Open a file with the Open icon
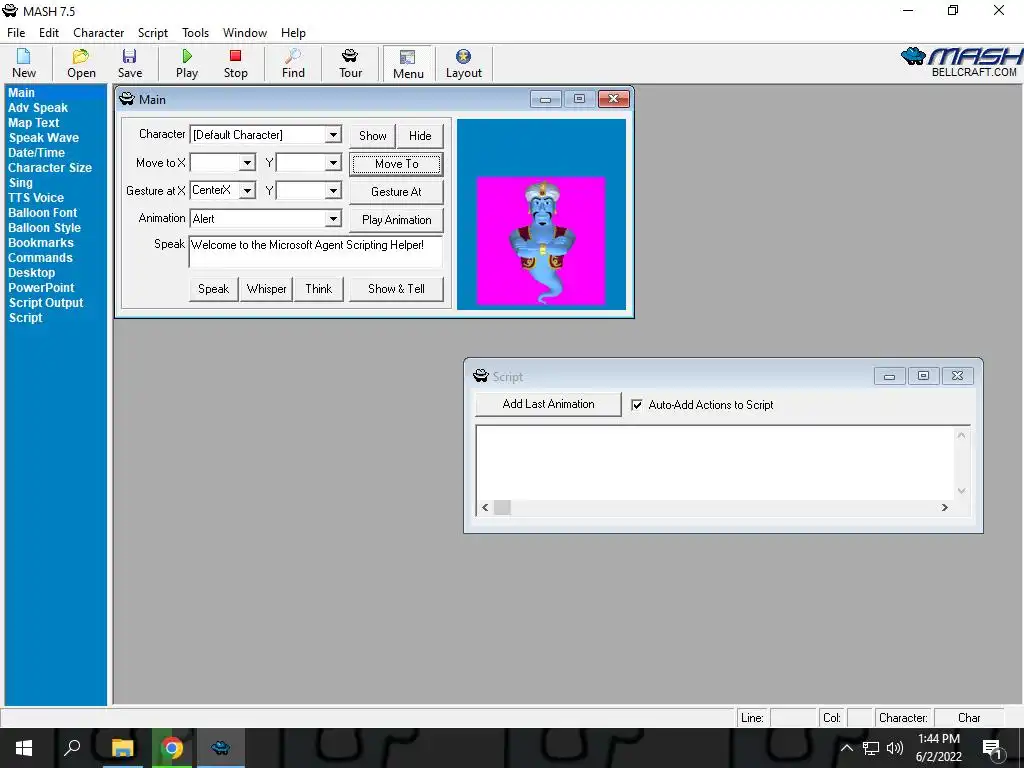Viewport: 1024px width, 768px height. coord(81,63)
